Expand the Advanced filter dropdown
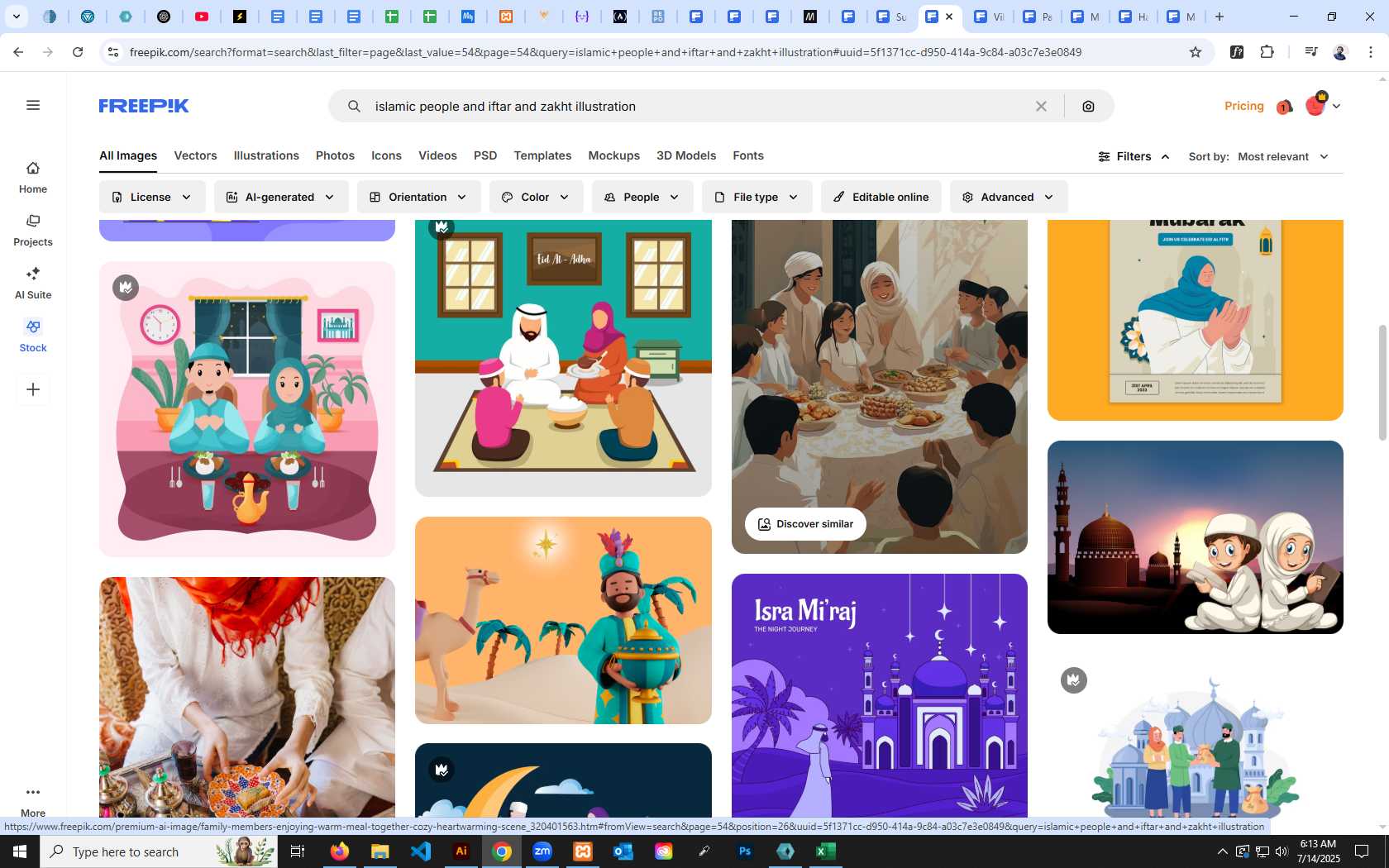1389x868 pixels. 1009,197
